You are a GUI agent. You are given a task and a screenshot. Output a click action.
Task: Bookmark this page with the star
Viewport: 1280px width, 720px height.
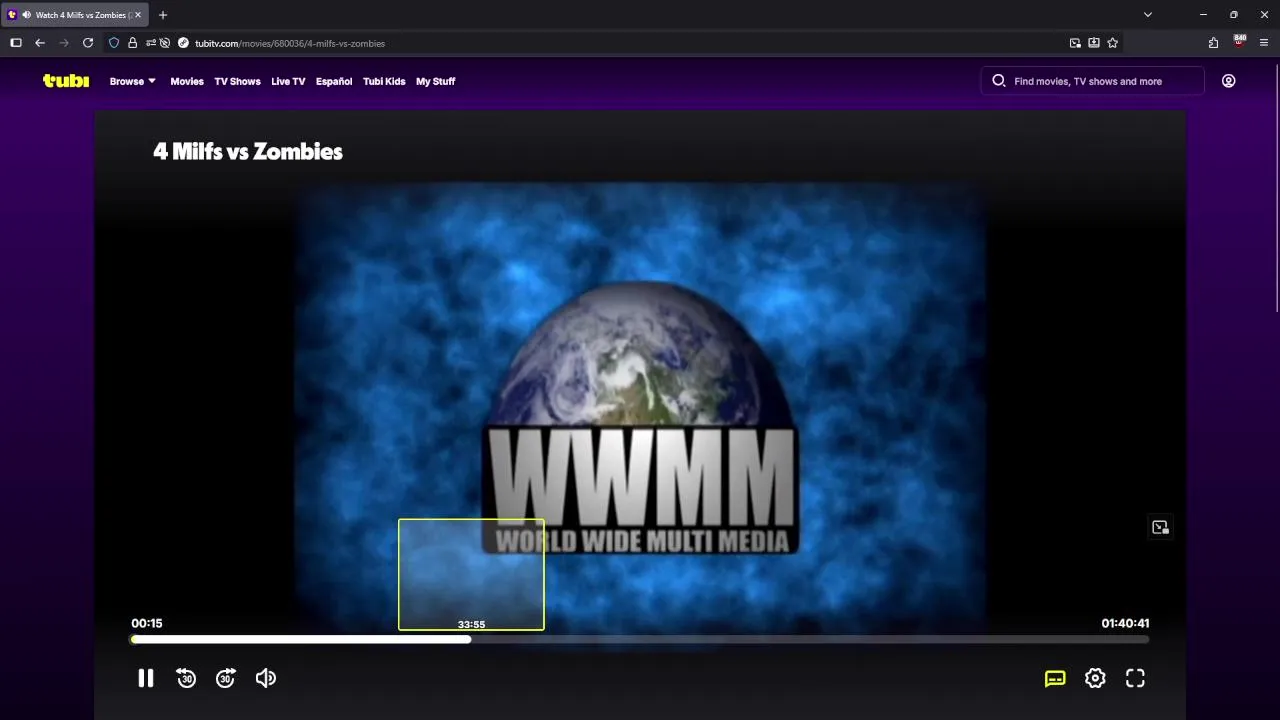[1113, 43]
